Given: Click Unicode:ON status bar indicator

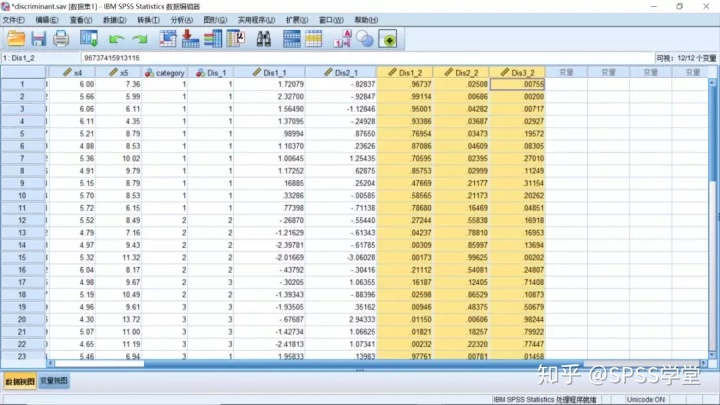Looking at the screenshot, I should point(646,399).
